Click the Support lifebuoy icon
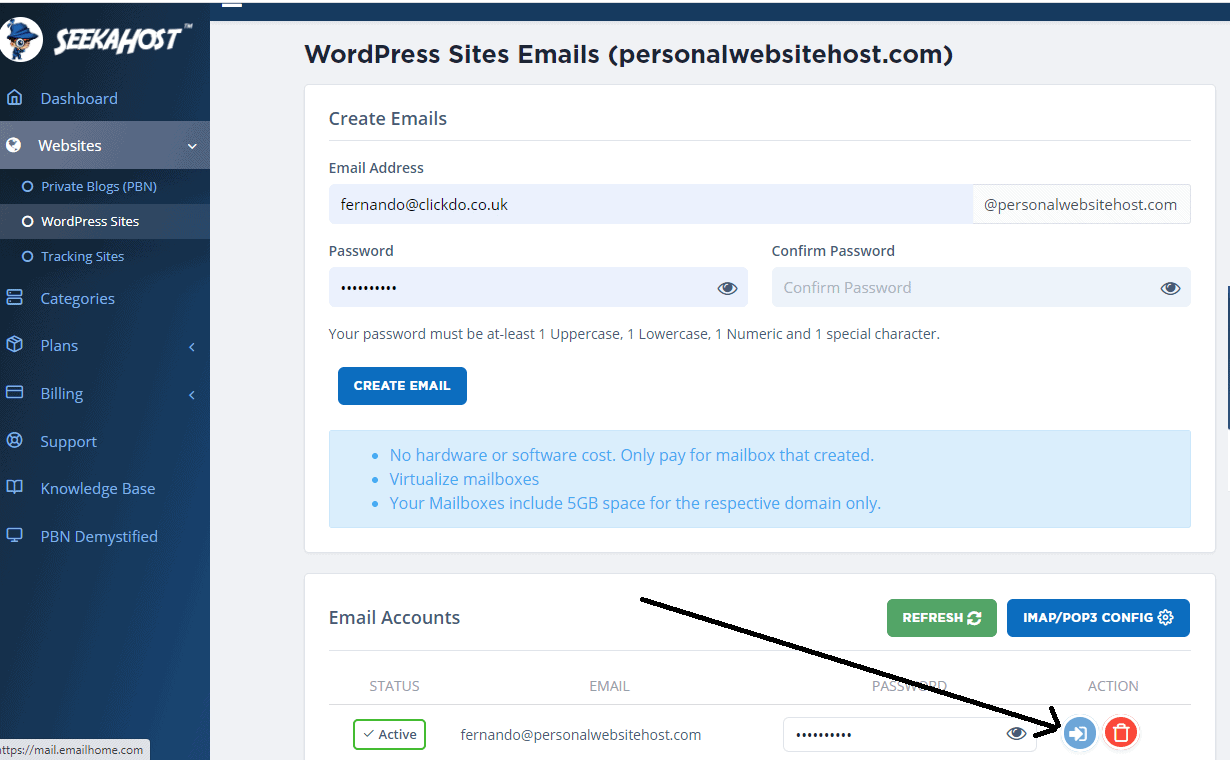 pos(14,441)
